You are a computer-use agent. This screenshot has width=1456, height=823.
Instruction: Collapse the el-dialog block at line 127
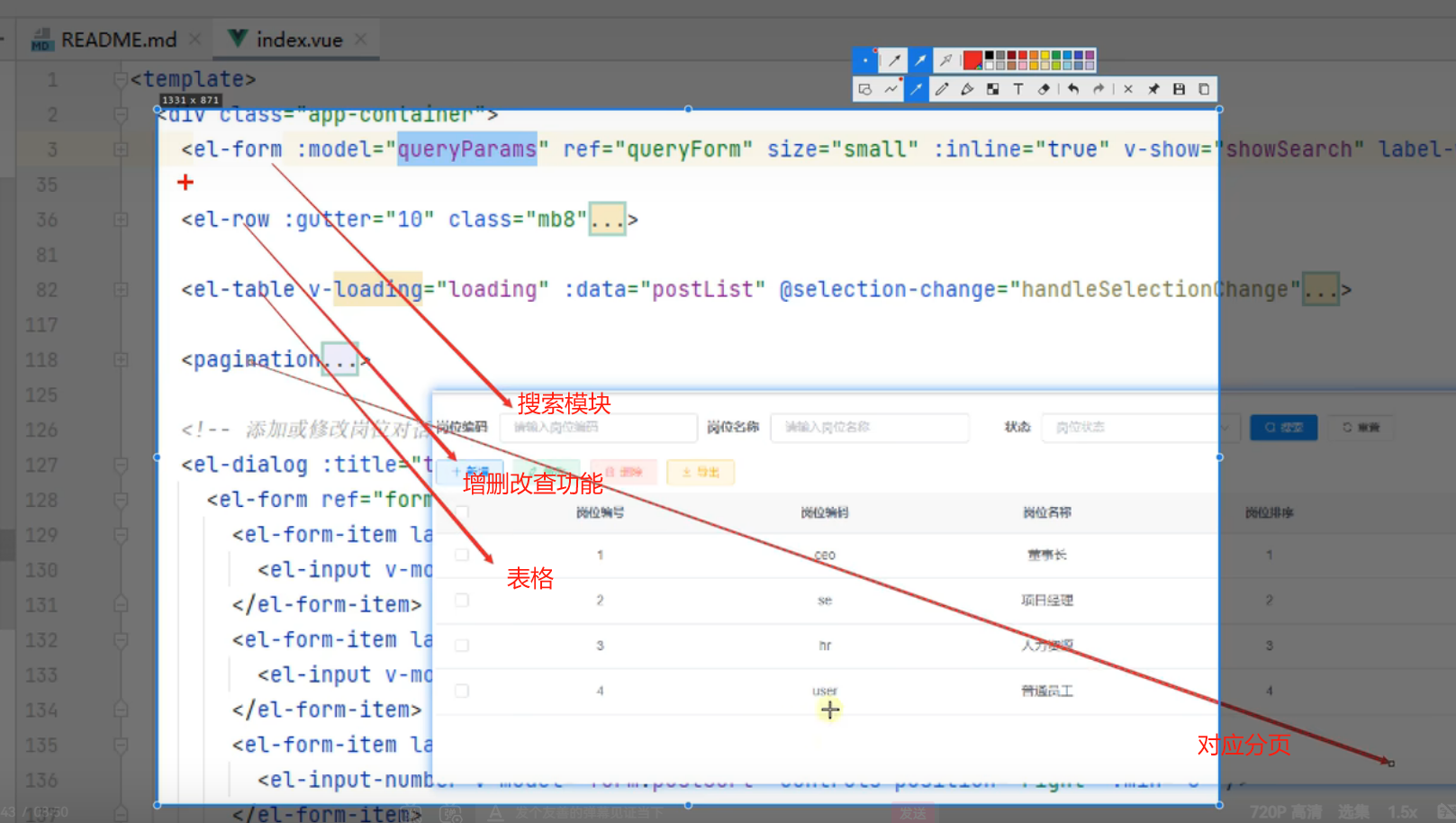[121, 465]
